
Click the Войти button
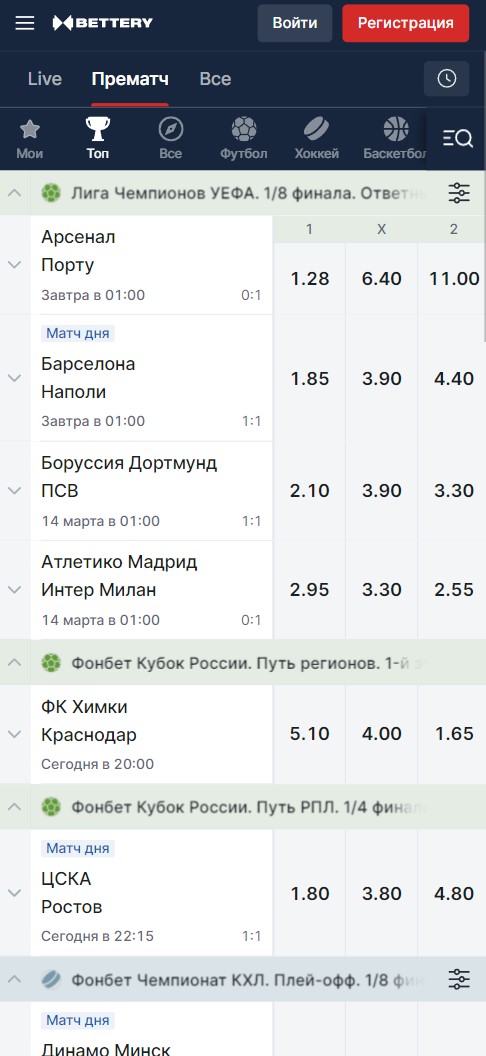[295, 23]
